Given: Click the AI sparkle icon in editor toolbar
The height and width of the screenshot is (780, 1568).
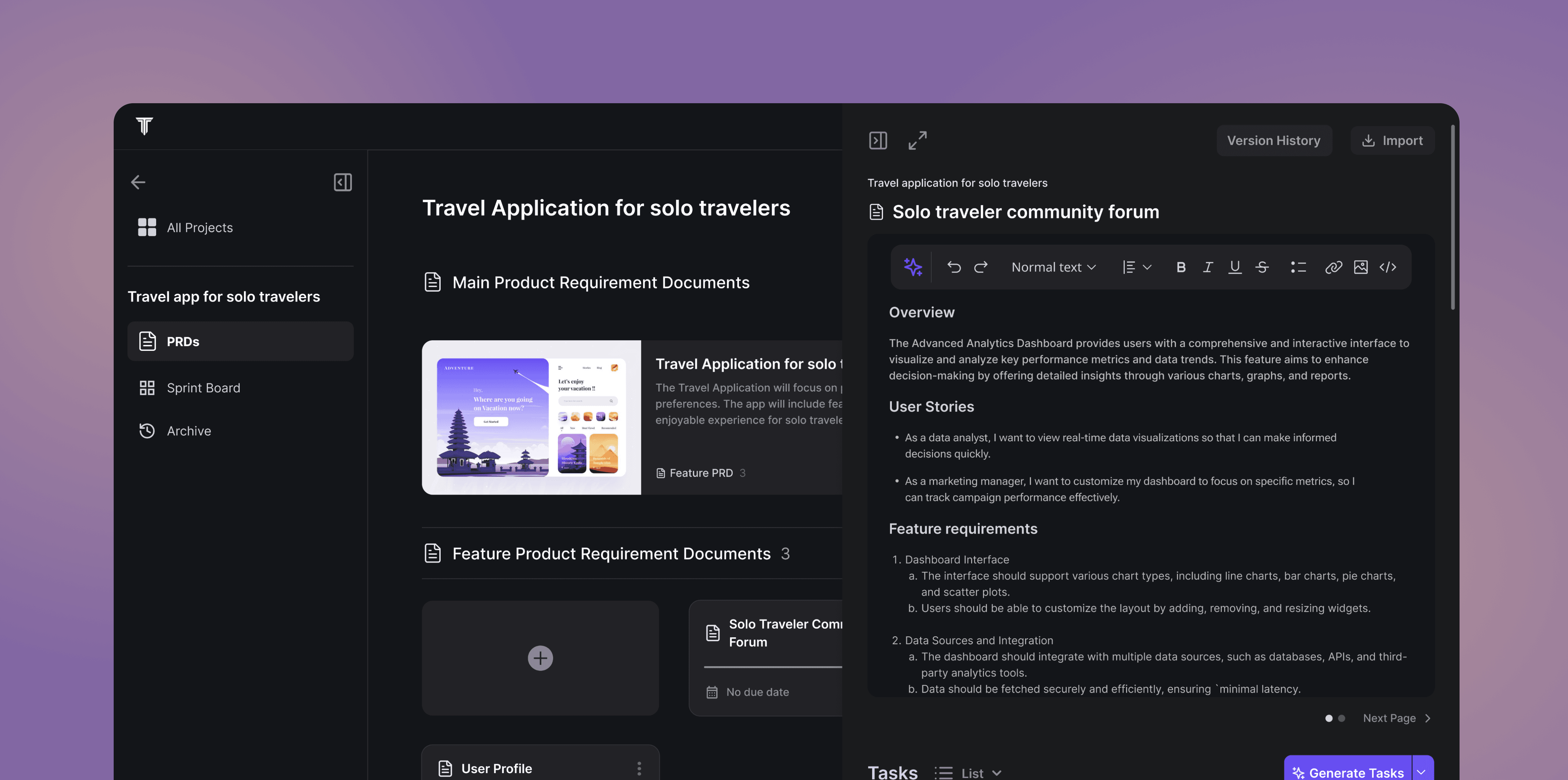Looking at the screenshot, I should [x=912, y=267].
